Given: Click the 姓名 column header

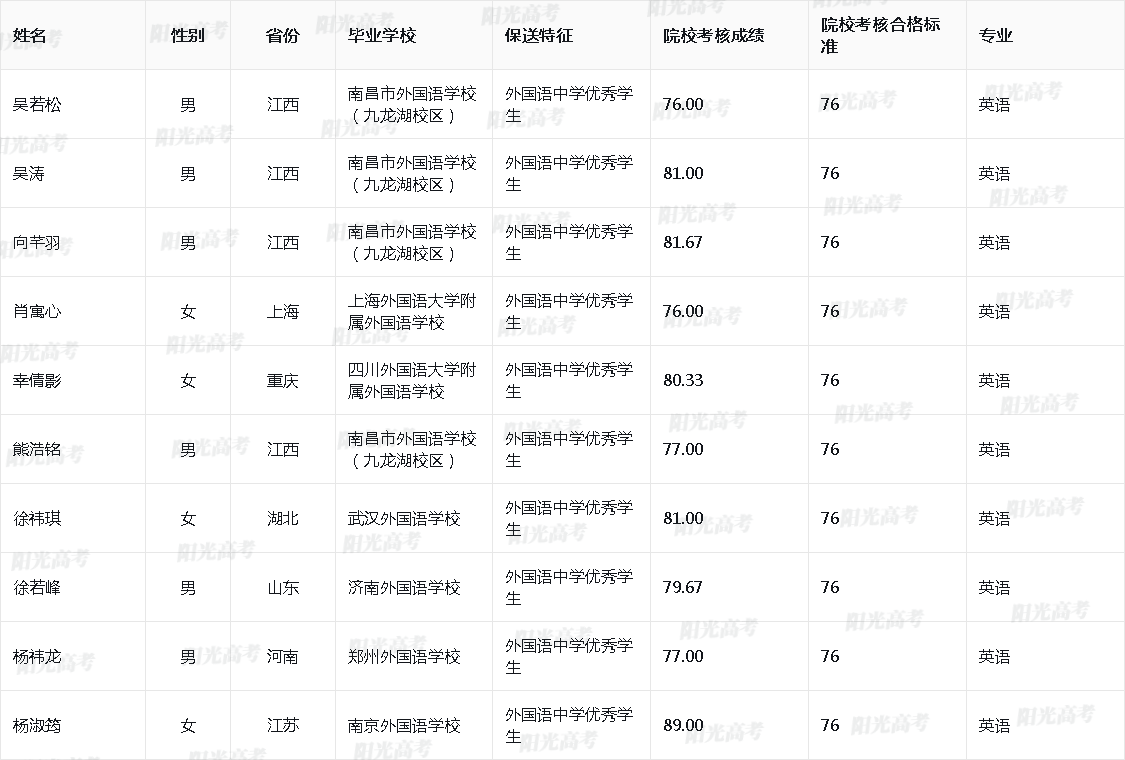Looking at the screenshot, I should point(29,36).
